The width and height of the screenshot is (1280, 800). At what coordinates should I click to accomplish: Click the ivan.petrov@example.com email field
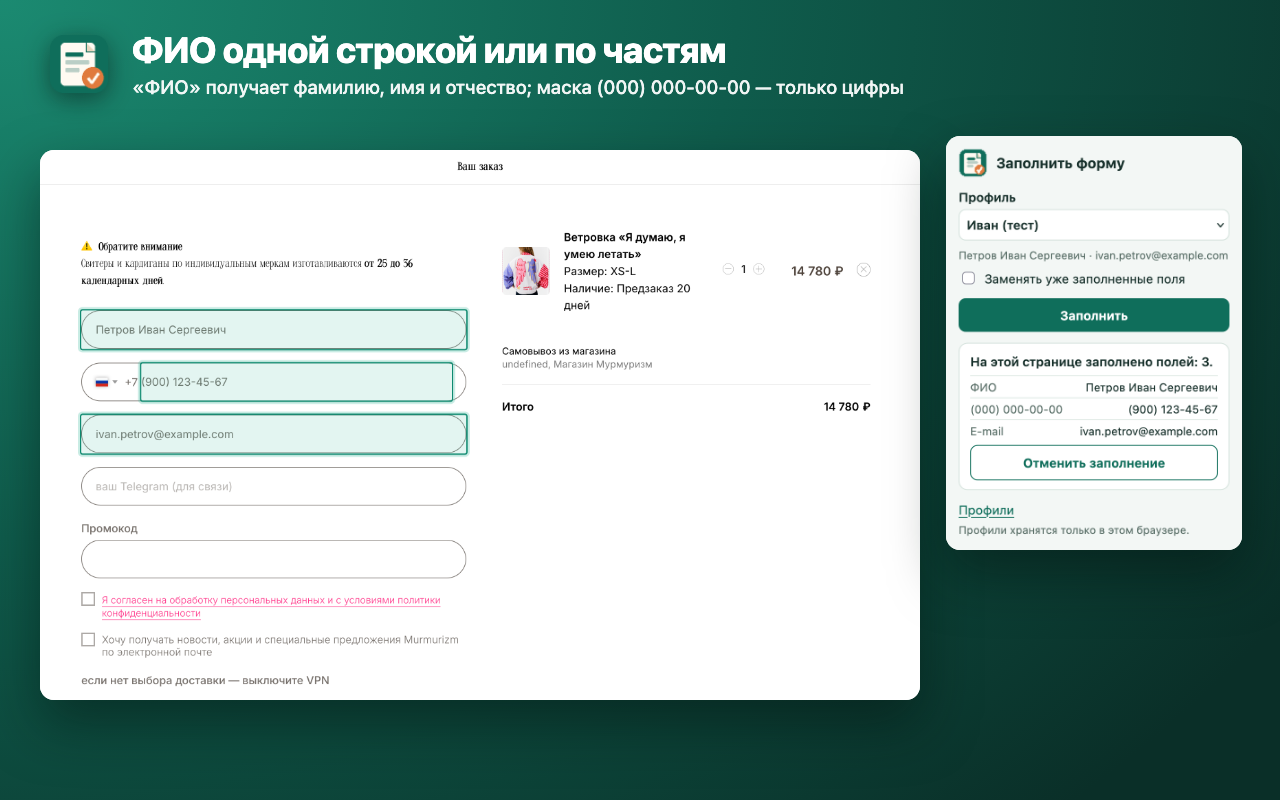[x=273, y=434]
